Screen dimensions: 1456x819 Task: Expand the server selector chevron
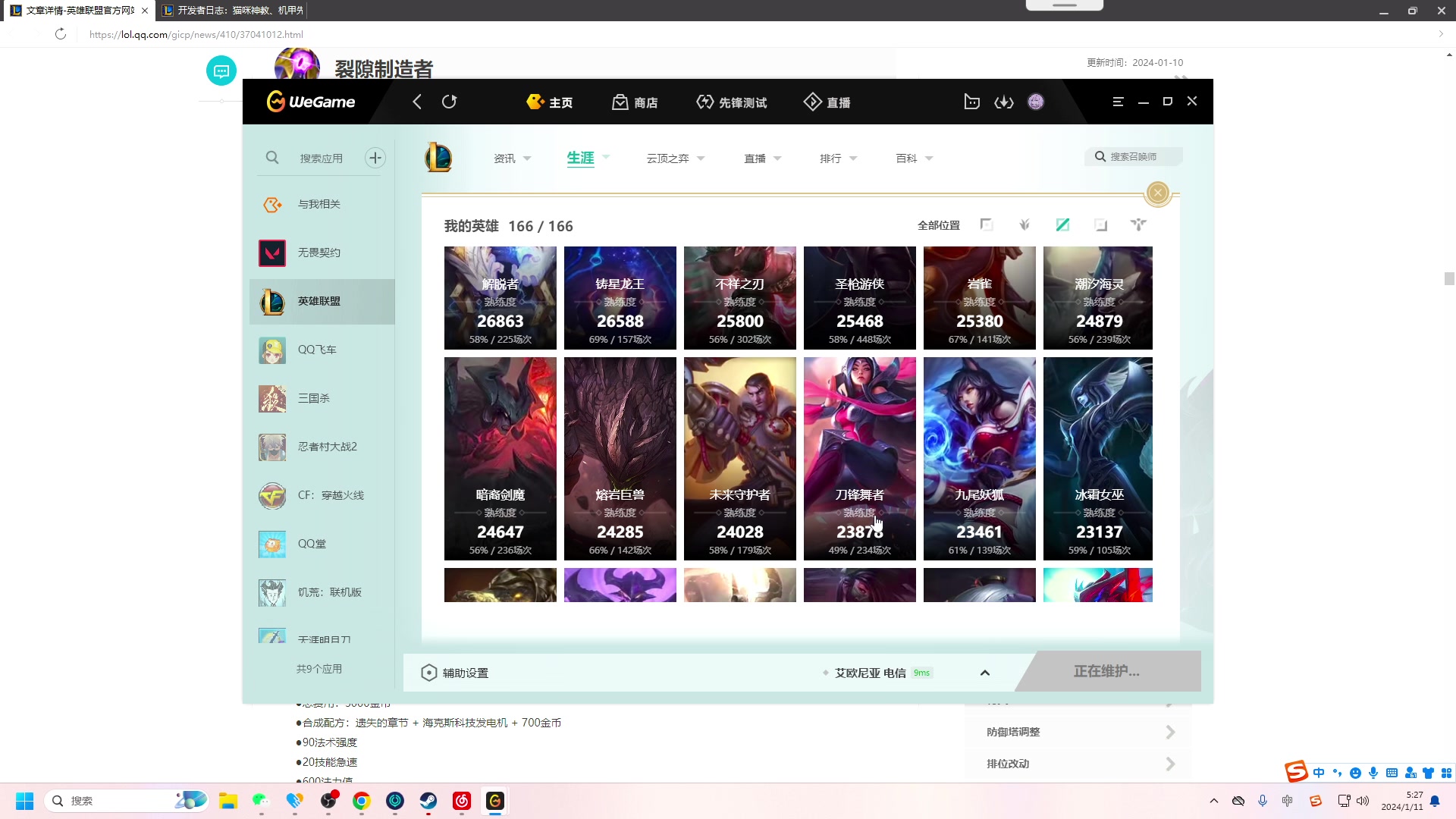pyautogui.click(x=985, y=673)
